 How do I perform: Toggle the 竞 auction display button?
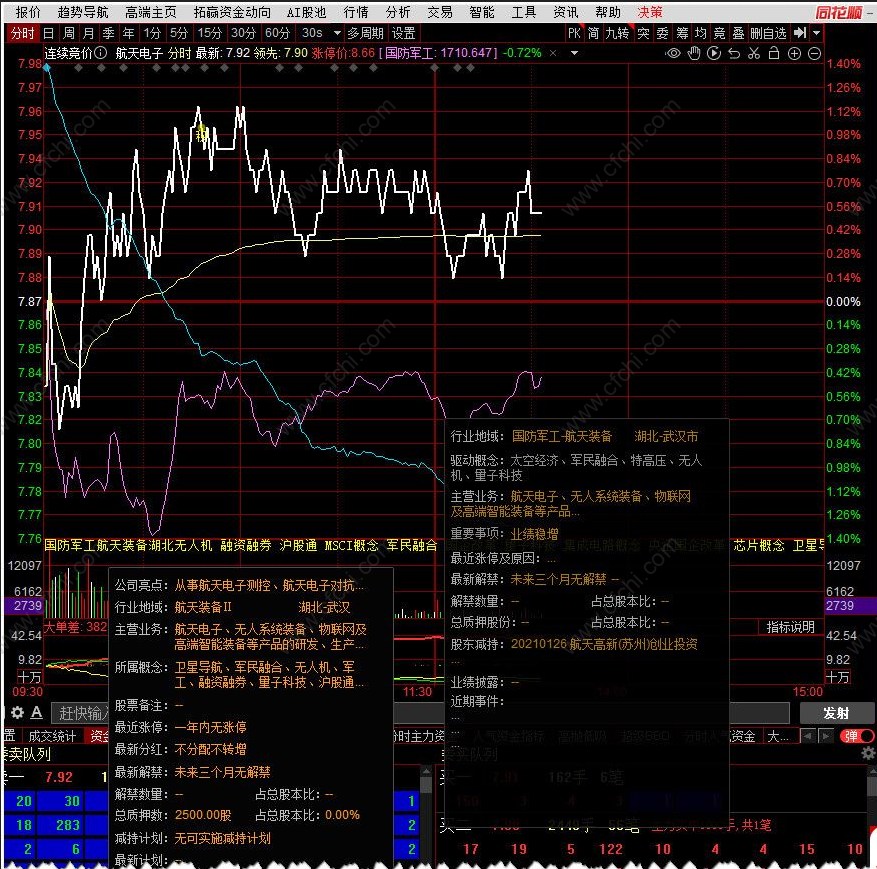(719, 34)
